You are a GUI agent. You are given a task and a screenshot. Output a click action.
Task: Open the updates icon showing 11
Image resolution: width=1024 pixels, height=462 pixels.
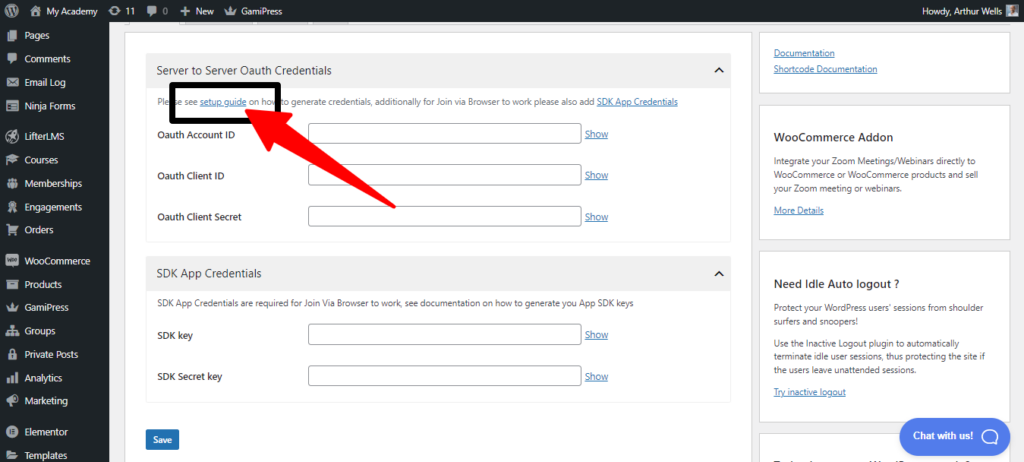coord(115,11)
